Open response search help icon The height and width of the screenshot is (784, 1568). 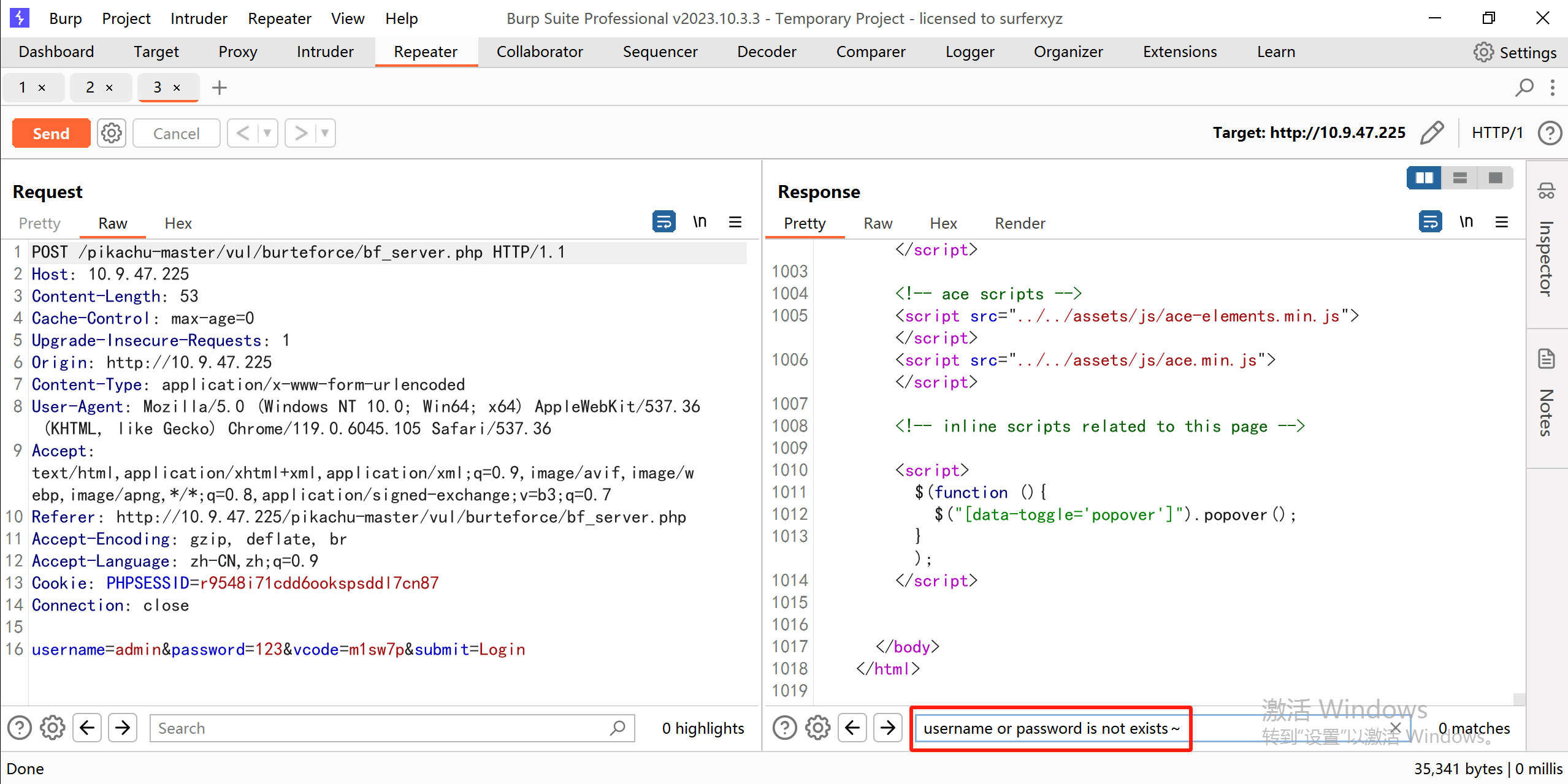tap(784, 728)
